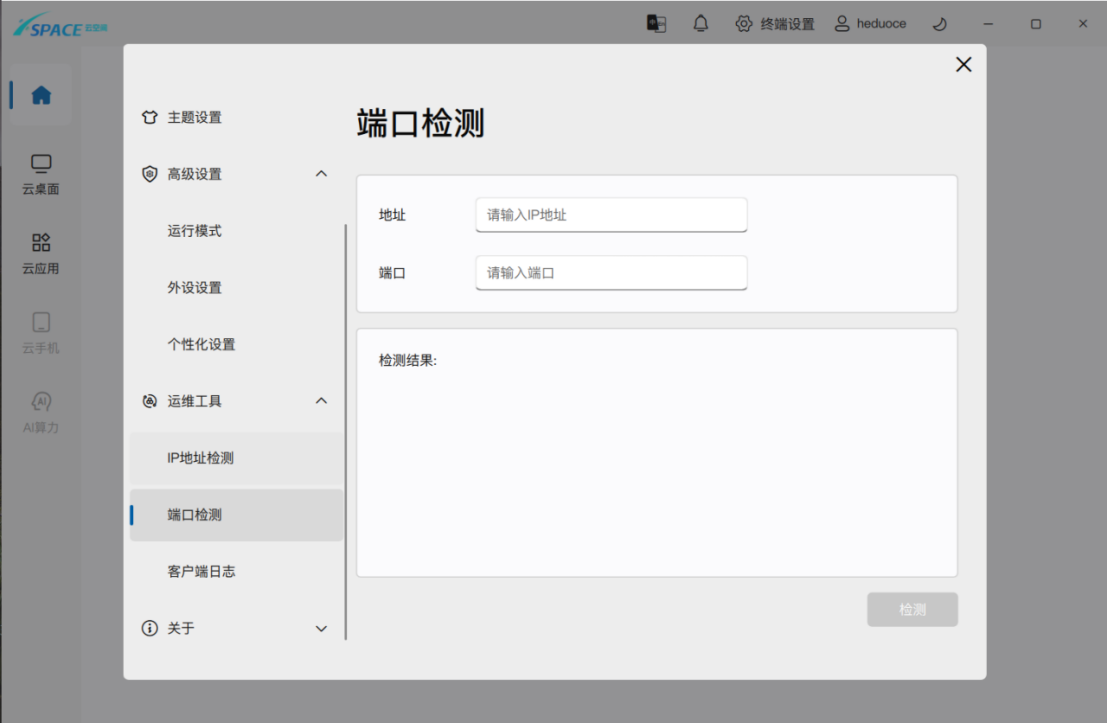Click the port number input field

pos(611,273)
